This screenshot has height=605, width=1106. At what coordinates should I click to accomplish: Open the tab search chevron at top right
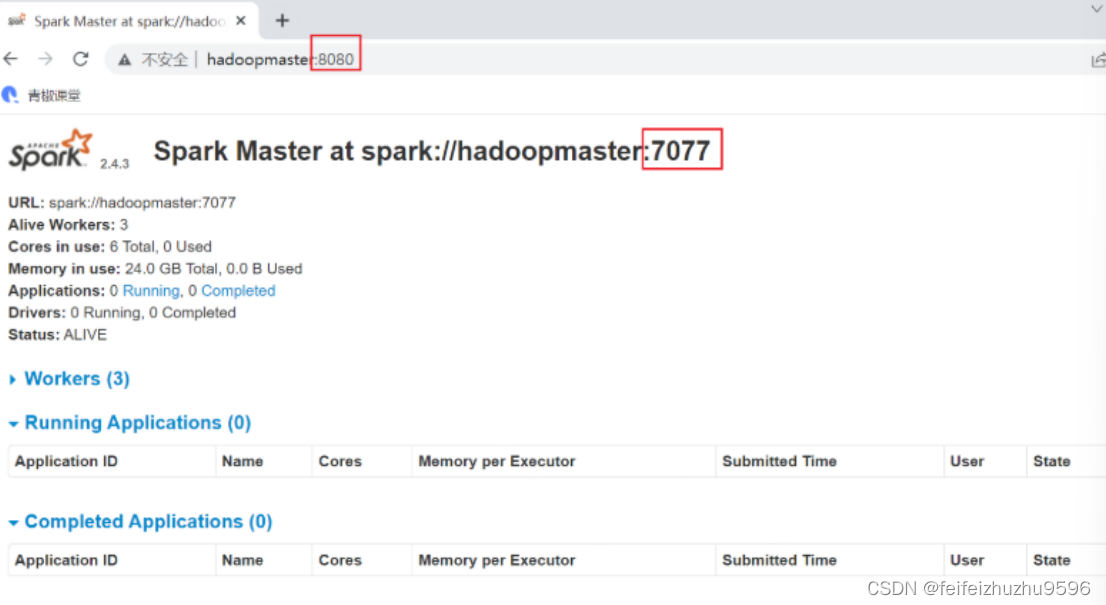point(1098,9)
